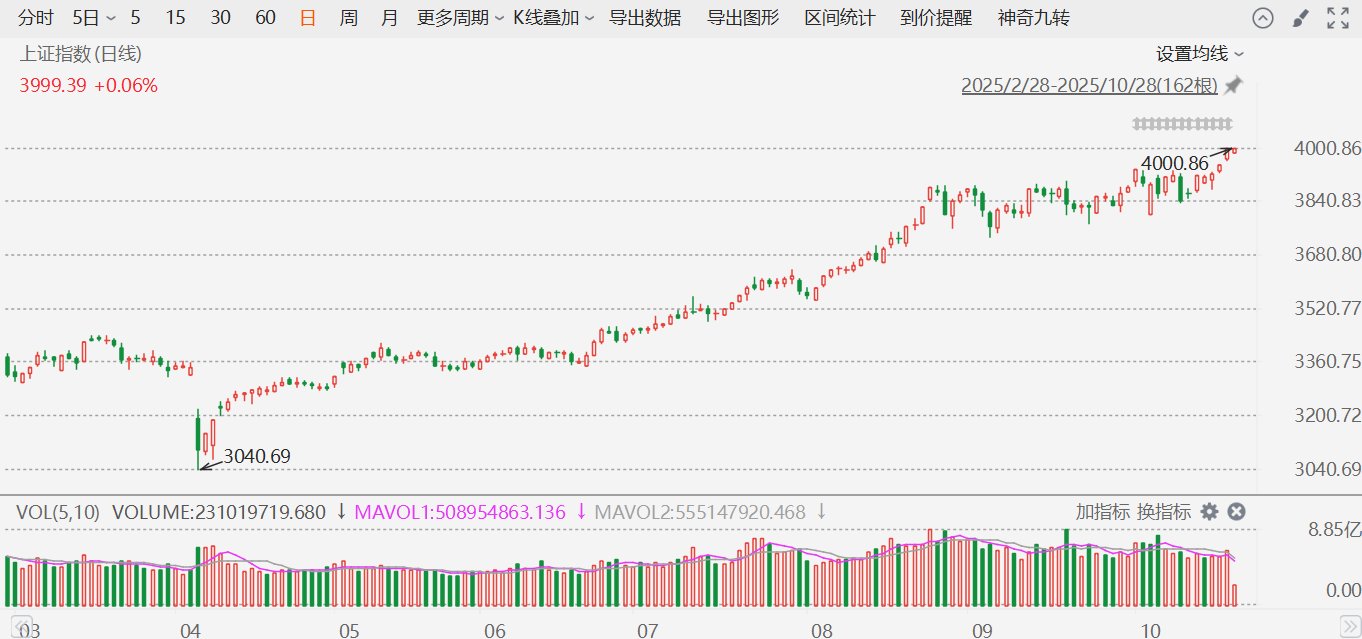The width and height of the screenshot is (1362, 639).
Task: Open VOL indicator settings gear
Action: [x=1209, y=512]
